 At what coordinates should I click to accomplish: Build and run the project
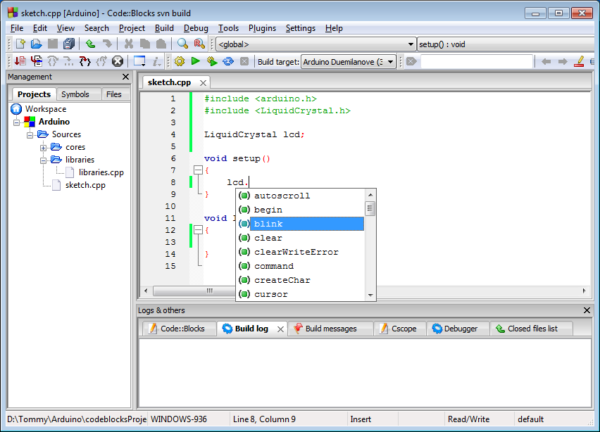212,61
